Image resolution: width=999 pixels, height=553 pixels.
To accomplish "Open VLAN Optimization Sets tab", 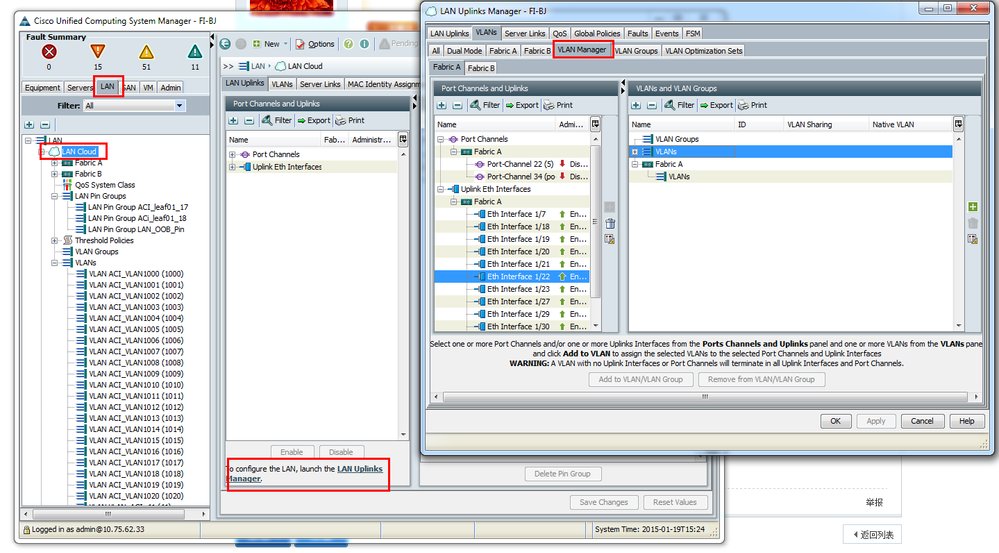I will tap(703, 51).
